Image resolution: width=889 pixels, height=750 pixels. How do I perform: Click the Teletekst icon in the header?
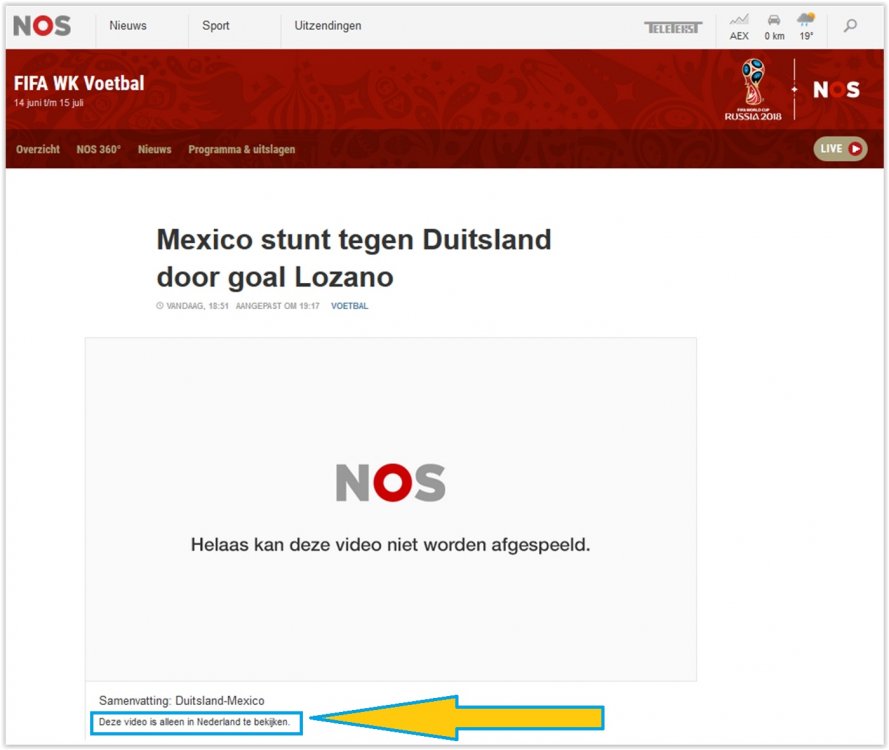point(672,27)
